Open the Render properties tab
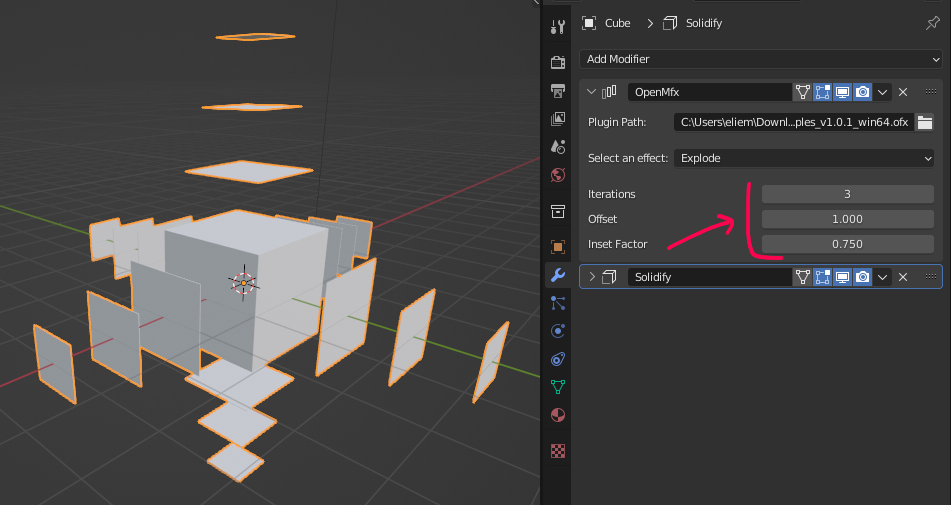The height and width of the screenshot is (505, 951). [x=558, y=63]
